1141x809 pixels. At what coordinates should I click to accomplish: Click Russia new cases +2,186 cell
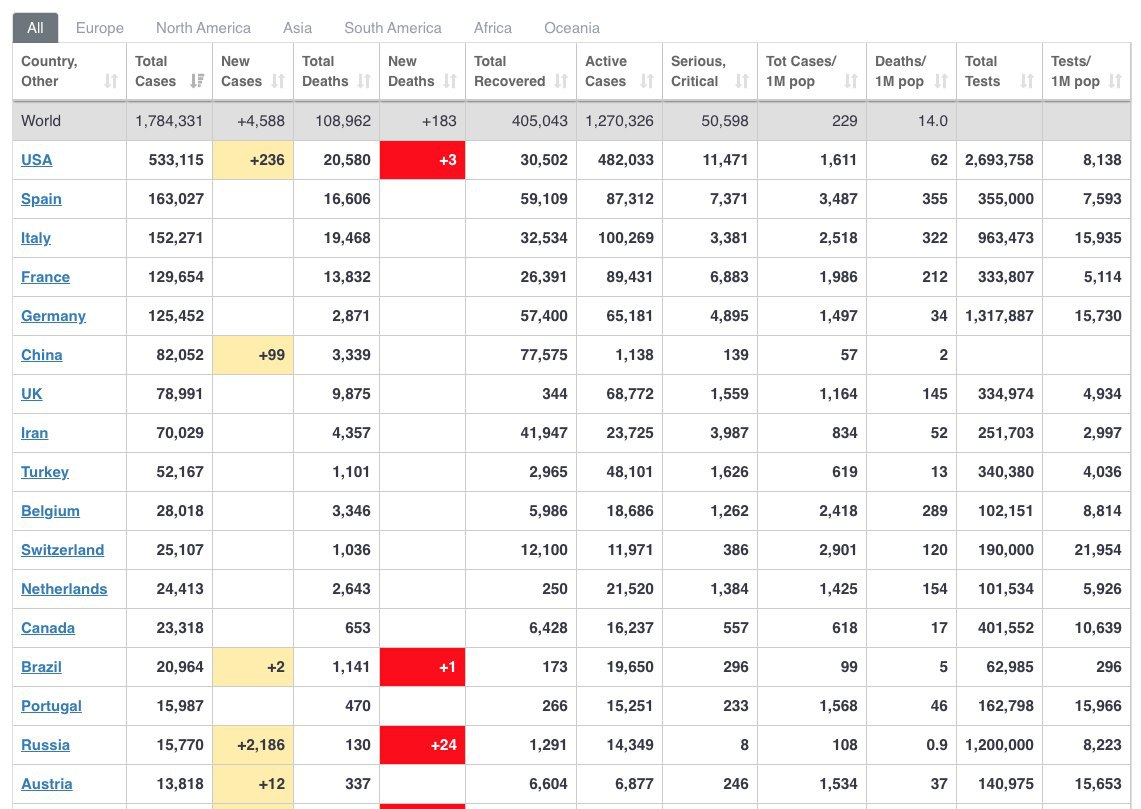(x=253, y=745)
